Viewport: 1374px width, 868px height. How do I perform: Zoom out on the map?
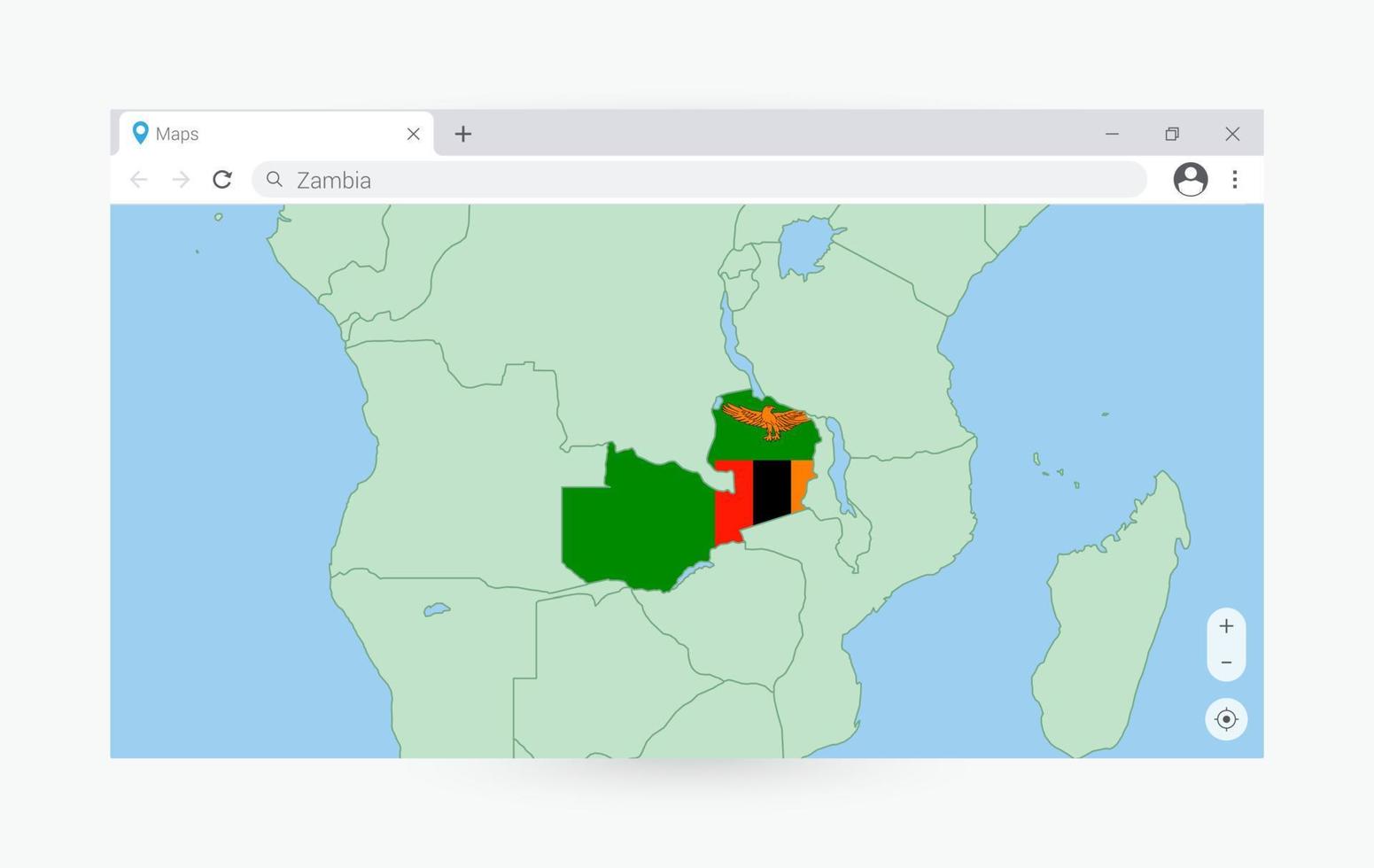tap(1226, 663)
